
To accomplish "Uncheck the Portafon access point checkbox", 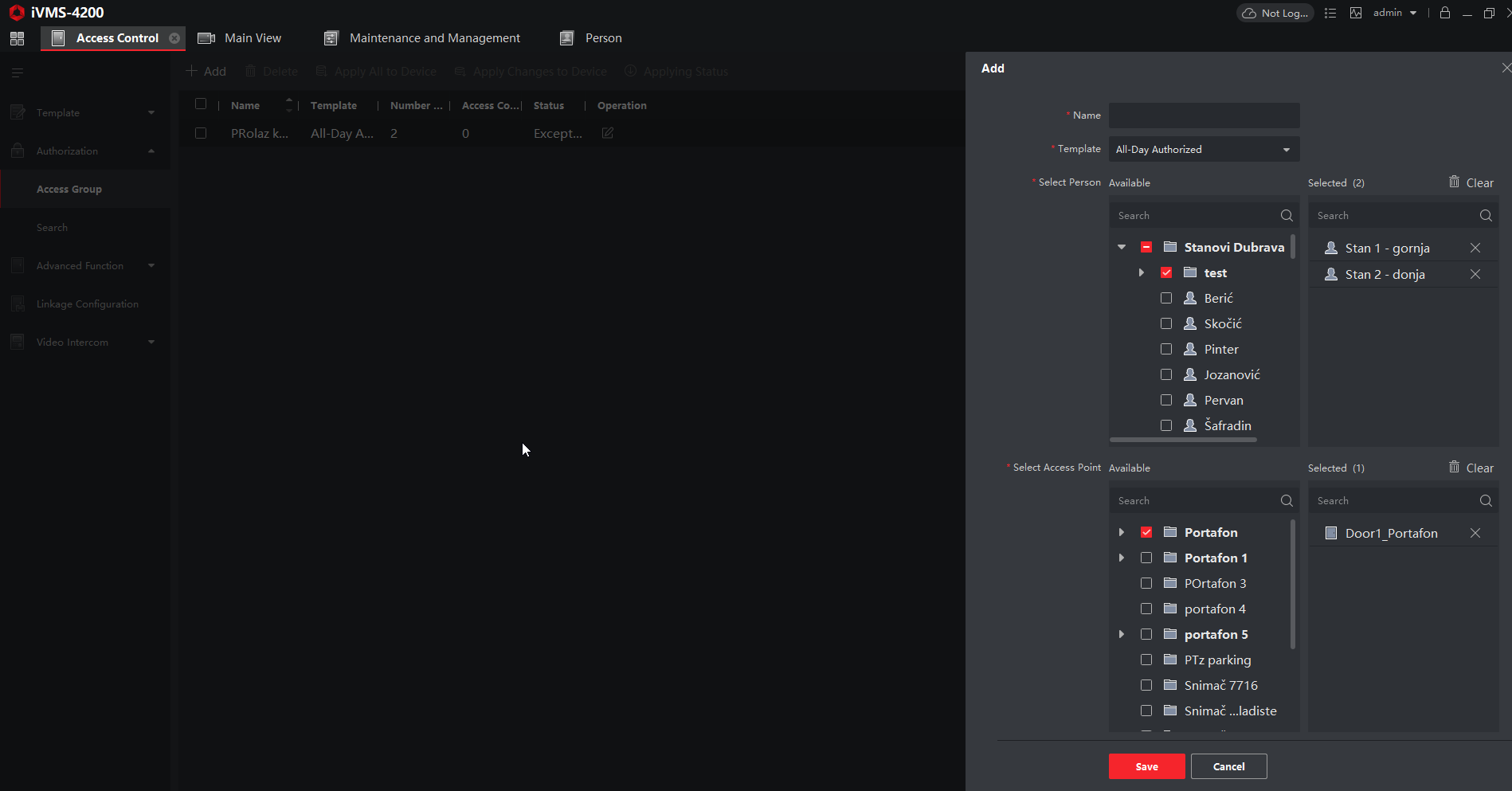I will (1146, 533).
